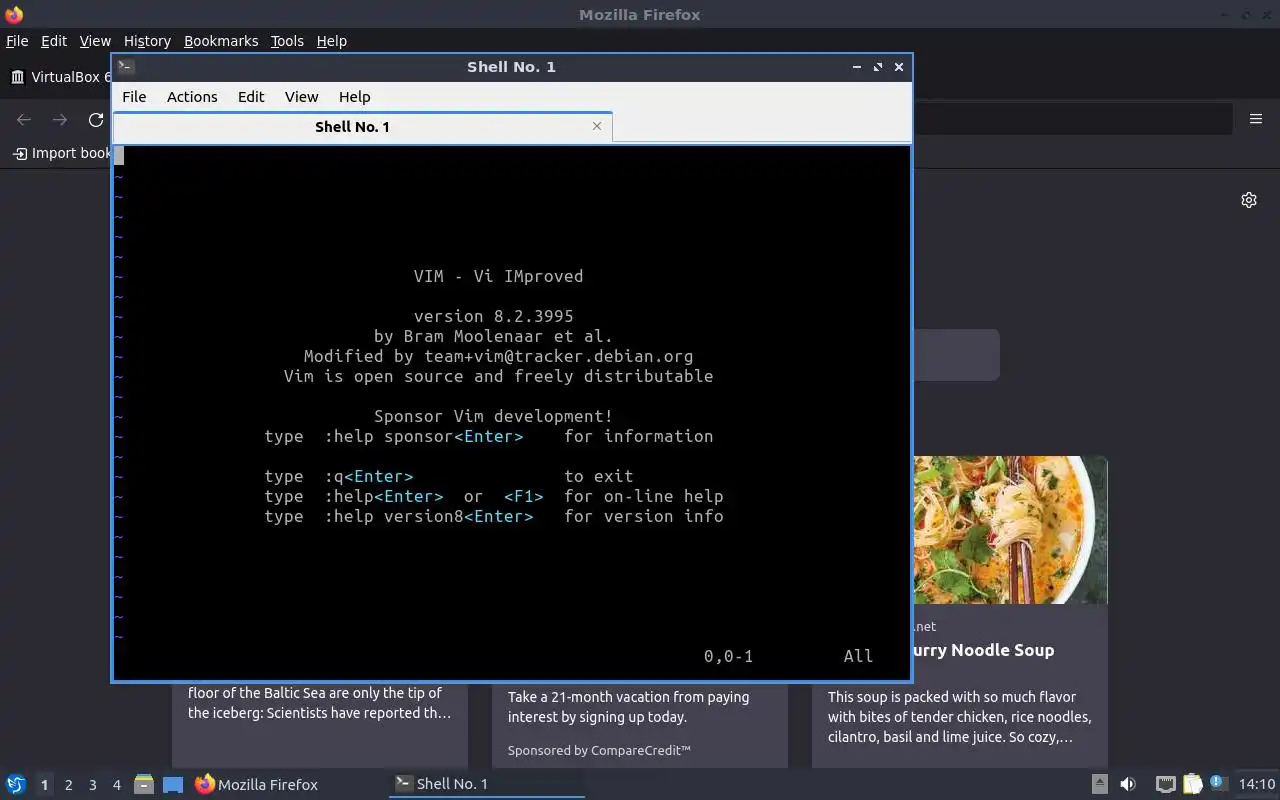The height and width of the screenshot is (800, 1280).
Task: Click the Curry Noodle Soup article title
Action: (982, 650)
